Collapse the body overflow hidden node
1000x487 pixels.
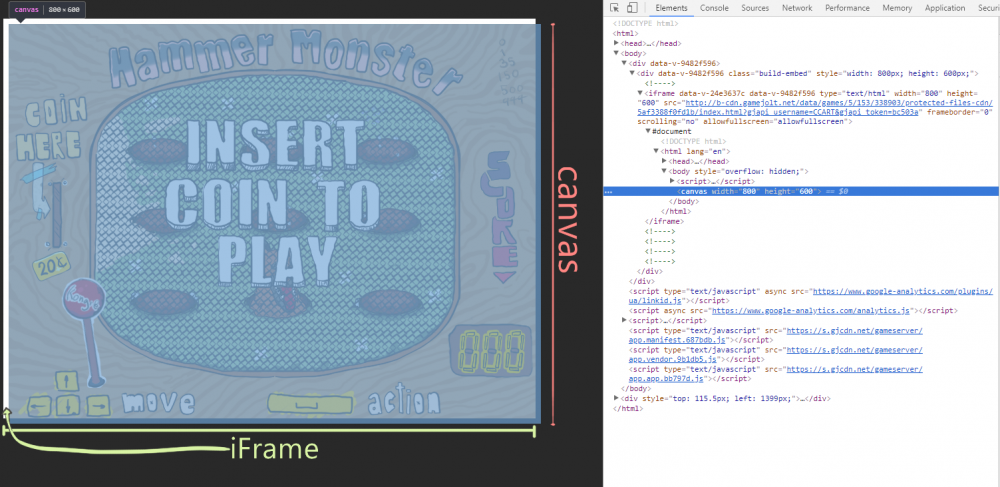pos(664,171)
